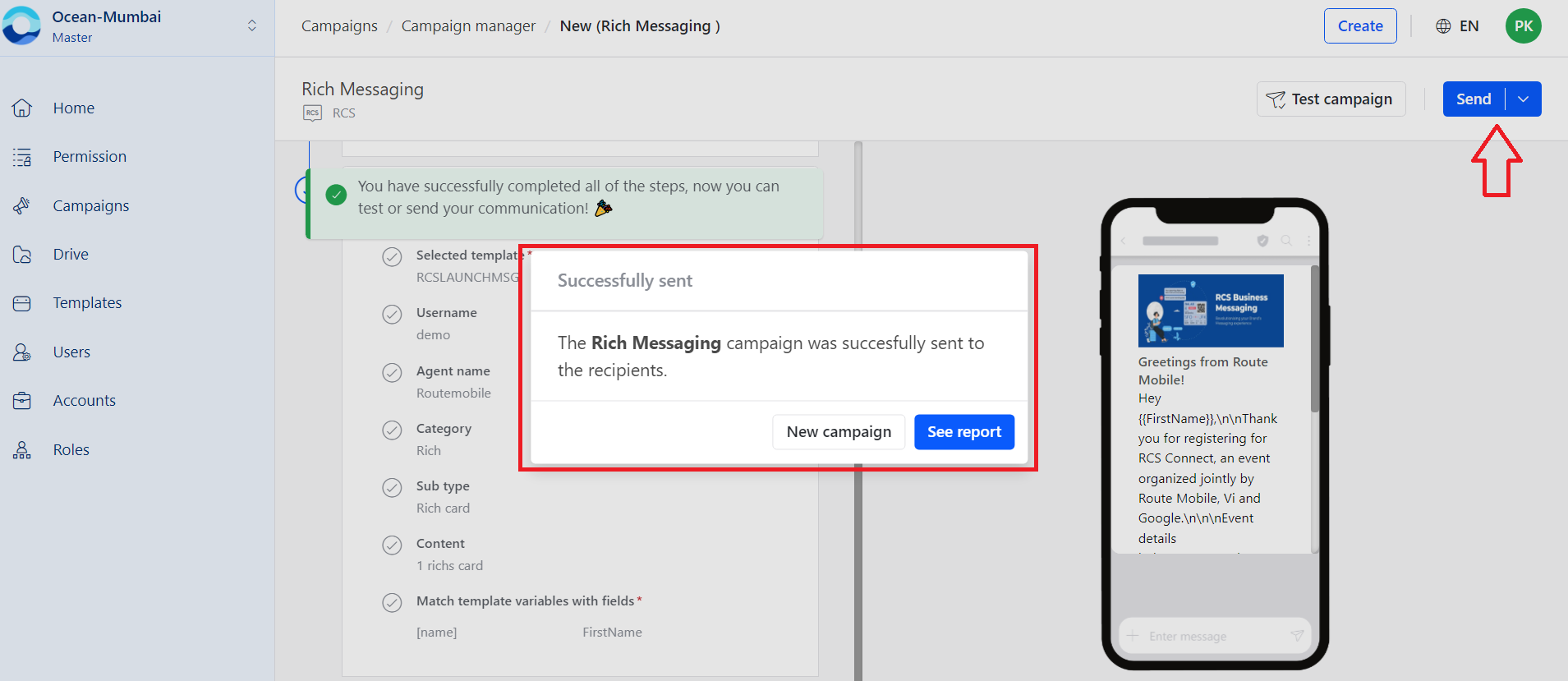
Task: Click the Users sidebar icon
Action: tap(22, 352)
